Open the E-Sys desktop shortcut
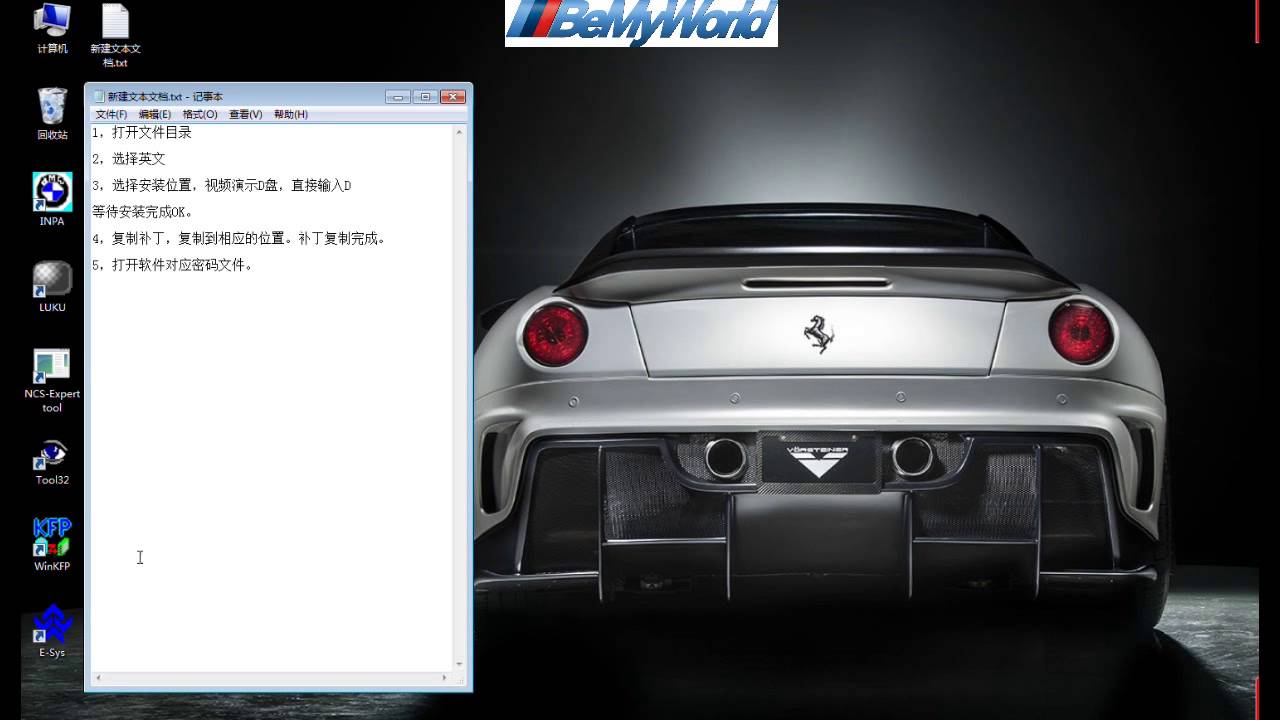The width and height of the screenshot is (1280, 720). (x=52, y=631)
